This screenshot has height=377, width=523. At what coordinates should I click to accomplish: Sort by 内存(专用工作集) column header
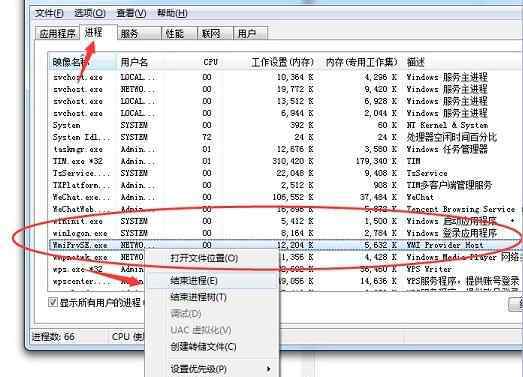pyautogui.click(x=362, y=62)
